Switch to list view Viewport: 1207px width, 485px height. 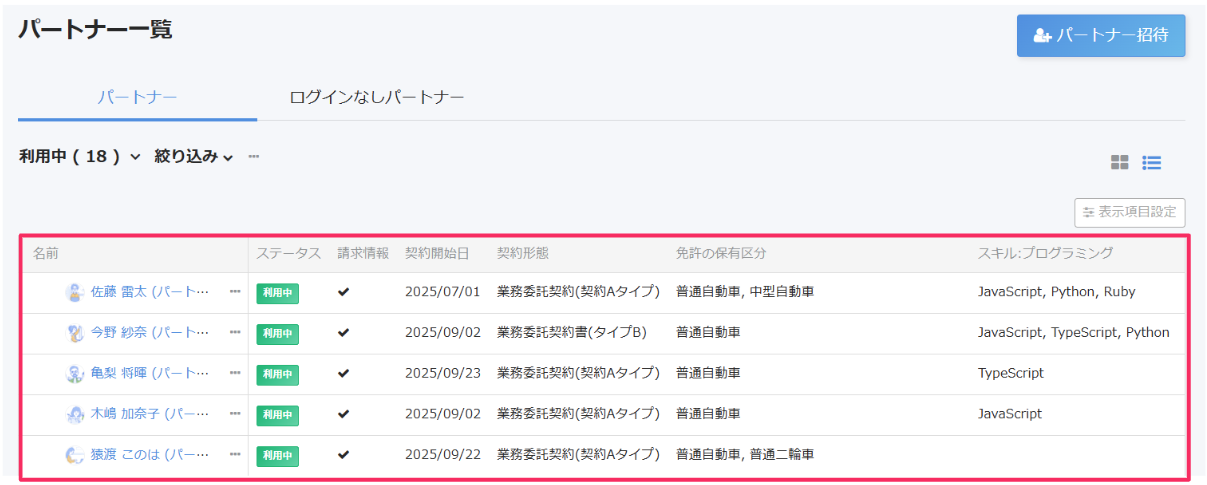point(1152,162)
